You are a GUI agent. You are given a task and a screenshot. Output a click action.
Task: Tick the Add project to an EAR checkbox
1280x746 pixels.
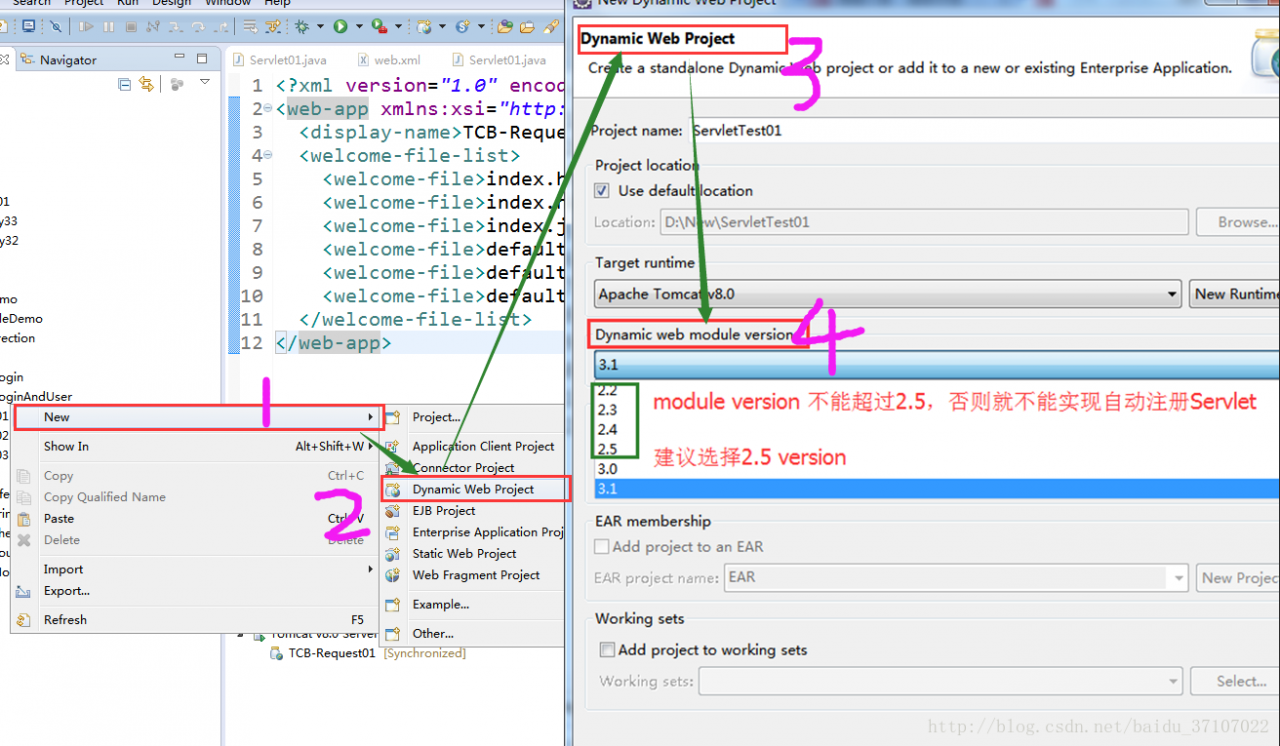tap(602, 547)
